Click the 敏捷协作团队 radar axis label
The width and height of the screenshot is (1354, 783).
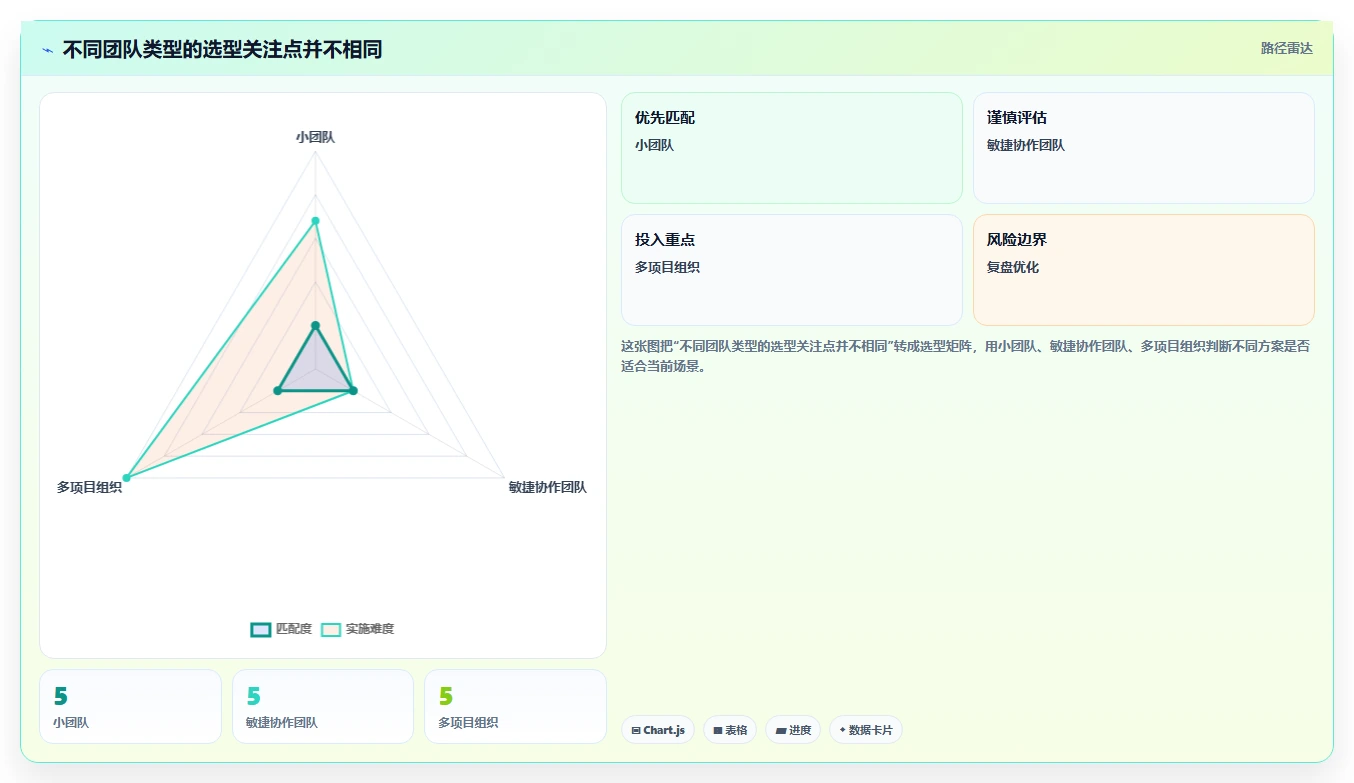click(547, 487)
